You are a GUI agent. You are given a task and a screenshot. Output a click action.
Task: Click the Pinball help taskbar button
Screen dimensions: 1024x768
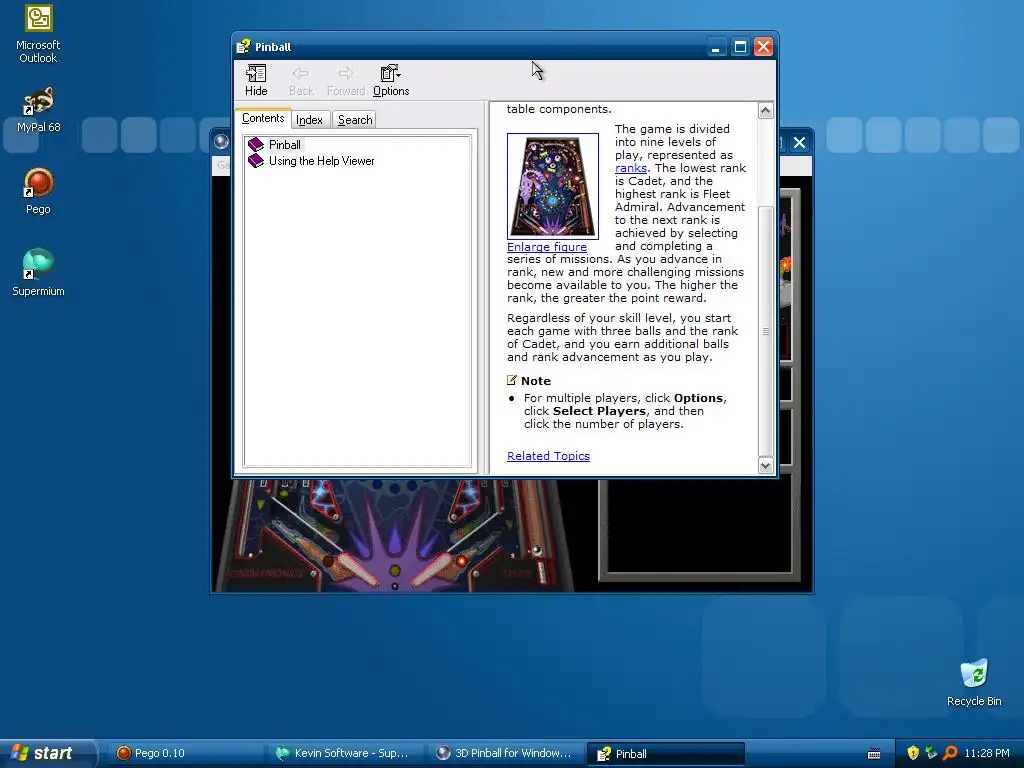point(665,754)
